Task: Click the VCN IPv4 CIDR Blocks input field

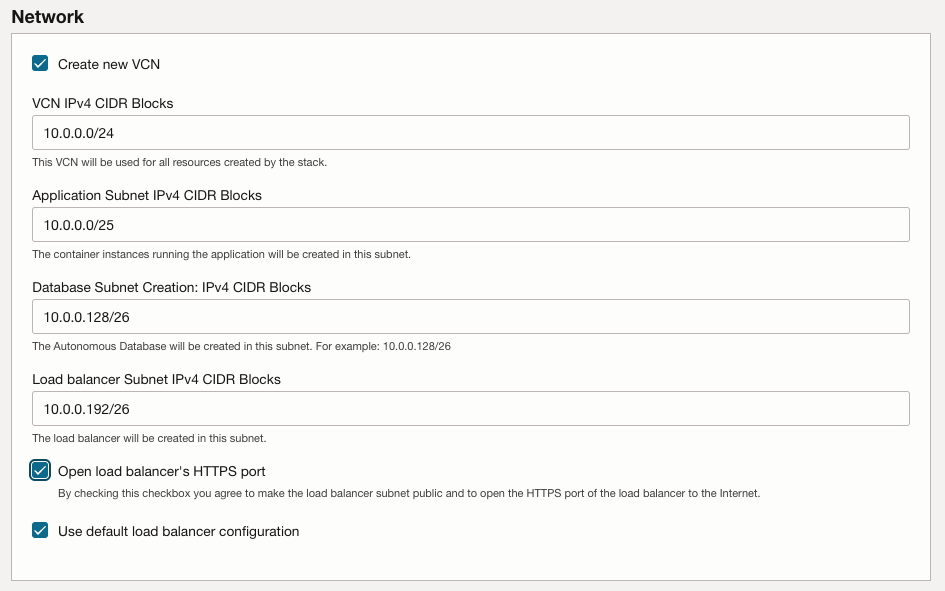Action: (x=471, y=133)
